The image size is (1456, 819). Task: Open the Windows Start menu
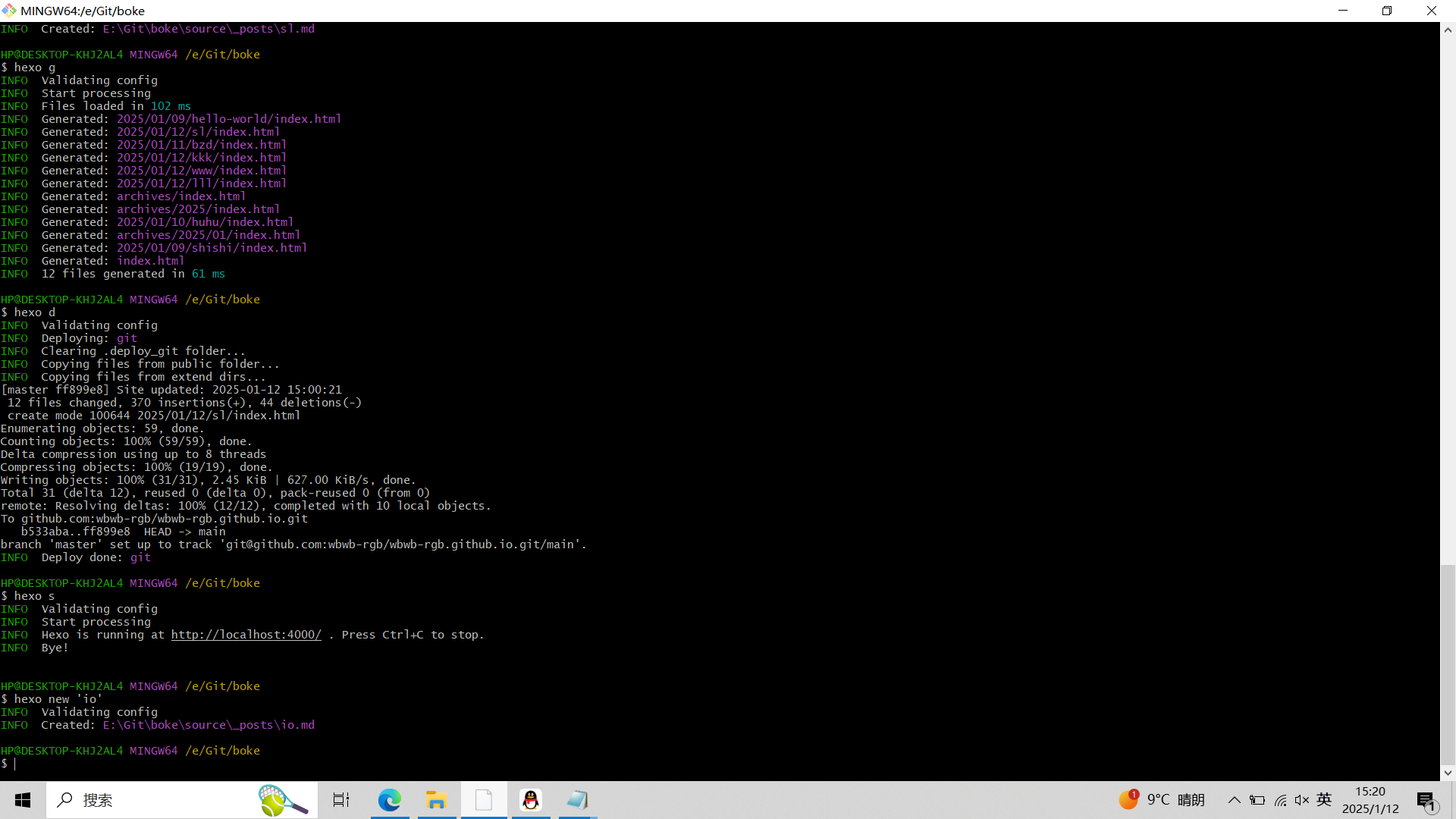click(x=23, y=800)
